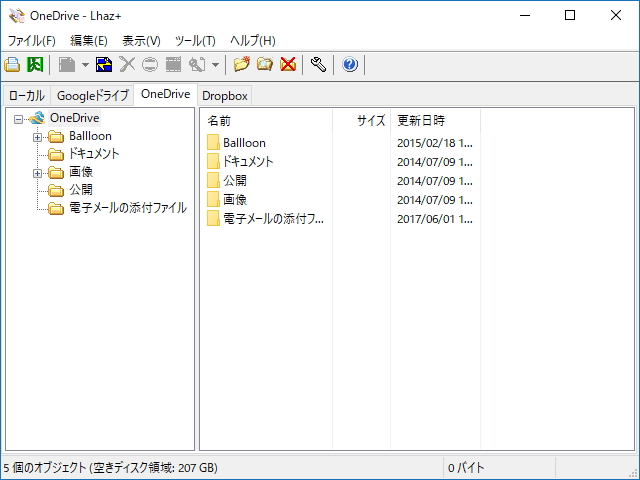Select ドキュメント in the file list
The width and height of the screenshot is (640, 480).
click(x=248, y=162)
